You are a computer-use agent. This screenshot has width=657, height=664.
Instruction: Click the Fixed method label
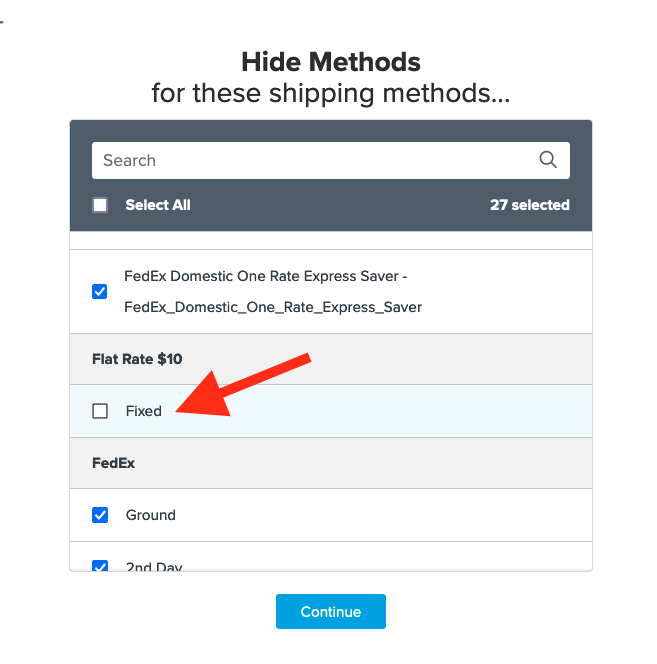(x=144, y=411)
